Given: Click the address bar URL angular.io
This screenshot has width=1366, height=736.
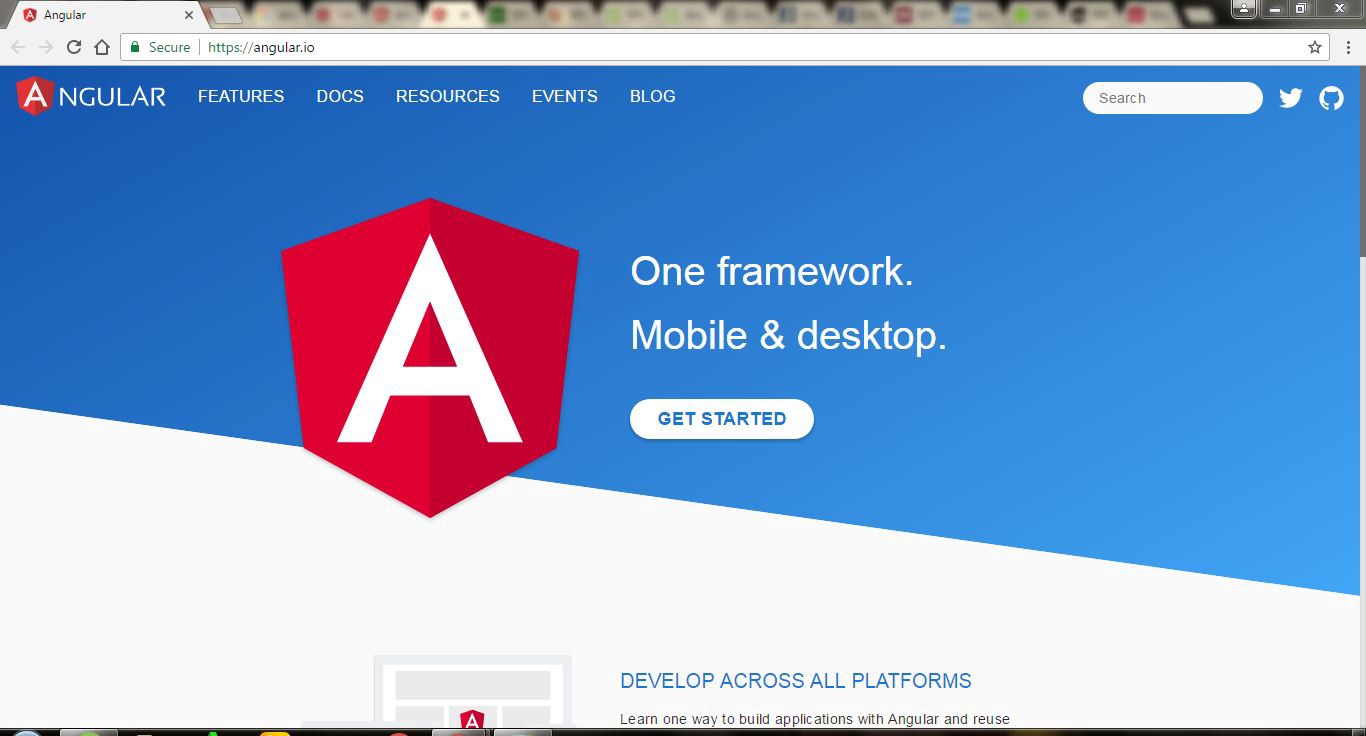Looking at the screenshot, I should coord(261,47).
